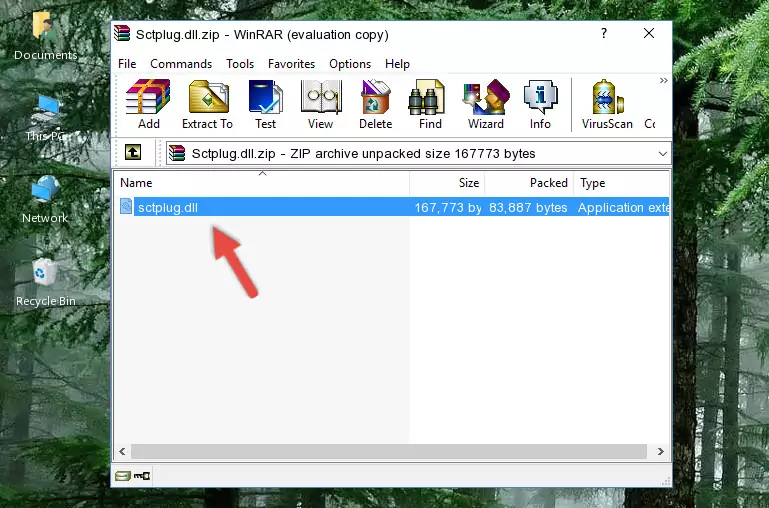This screenshot has height=508, width=769.
Task: Click horizontal scrollbar right arrow
Action: (661, 451)
